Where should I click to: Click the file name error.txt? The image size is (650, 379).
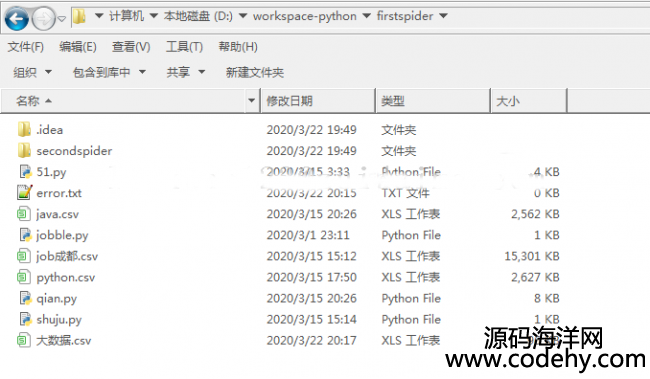click(59, 193)
